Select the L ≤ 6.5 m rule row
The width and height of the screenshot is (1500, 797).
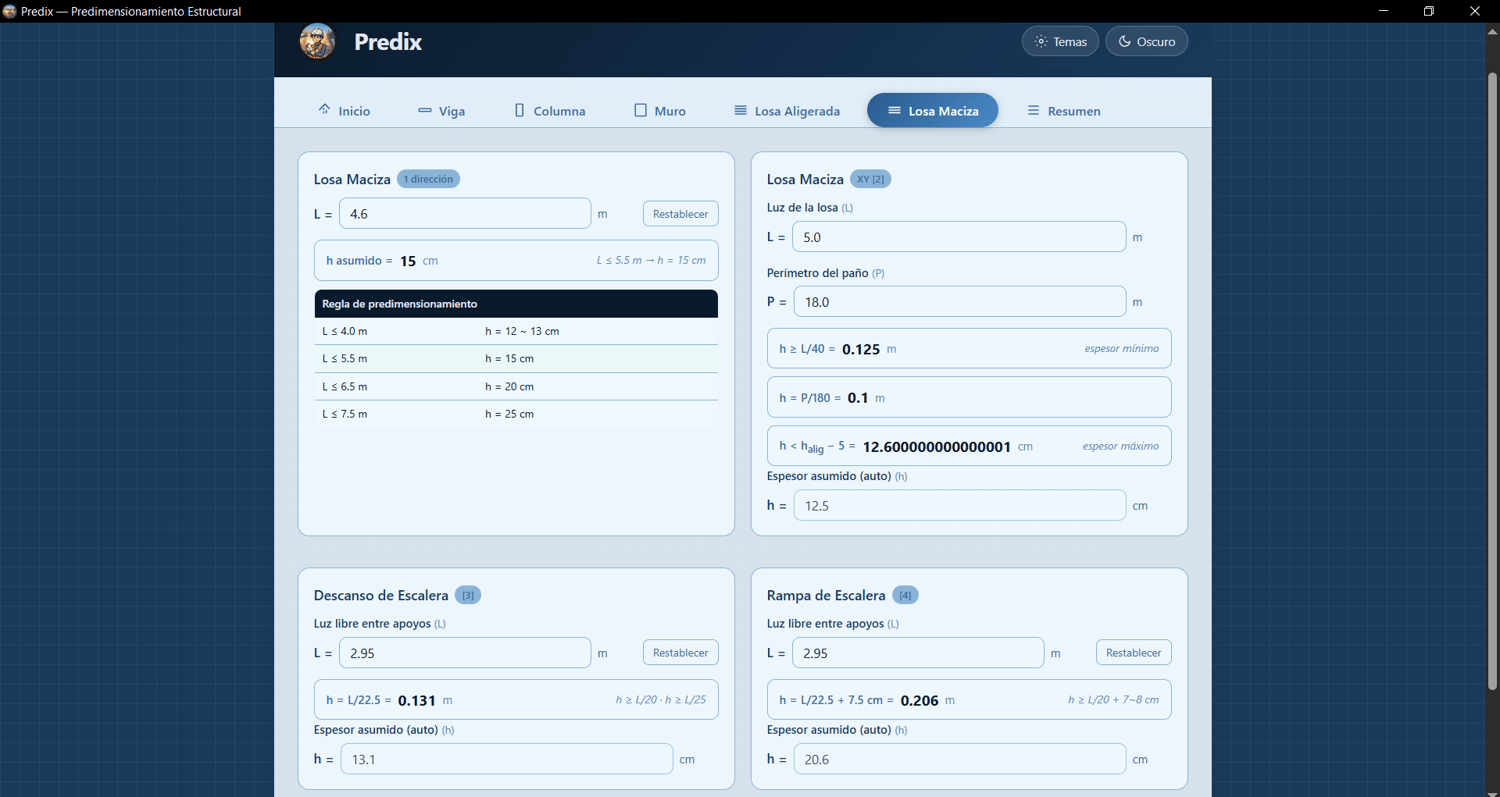(x=516, y=386)
